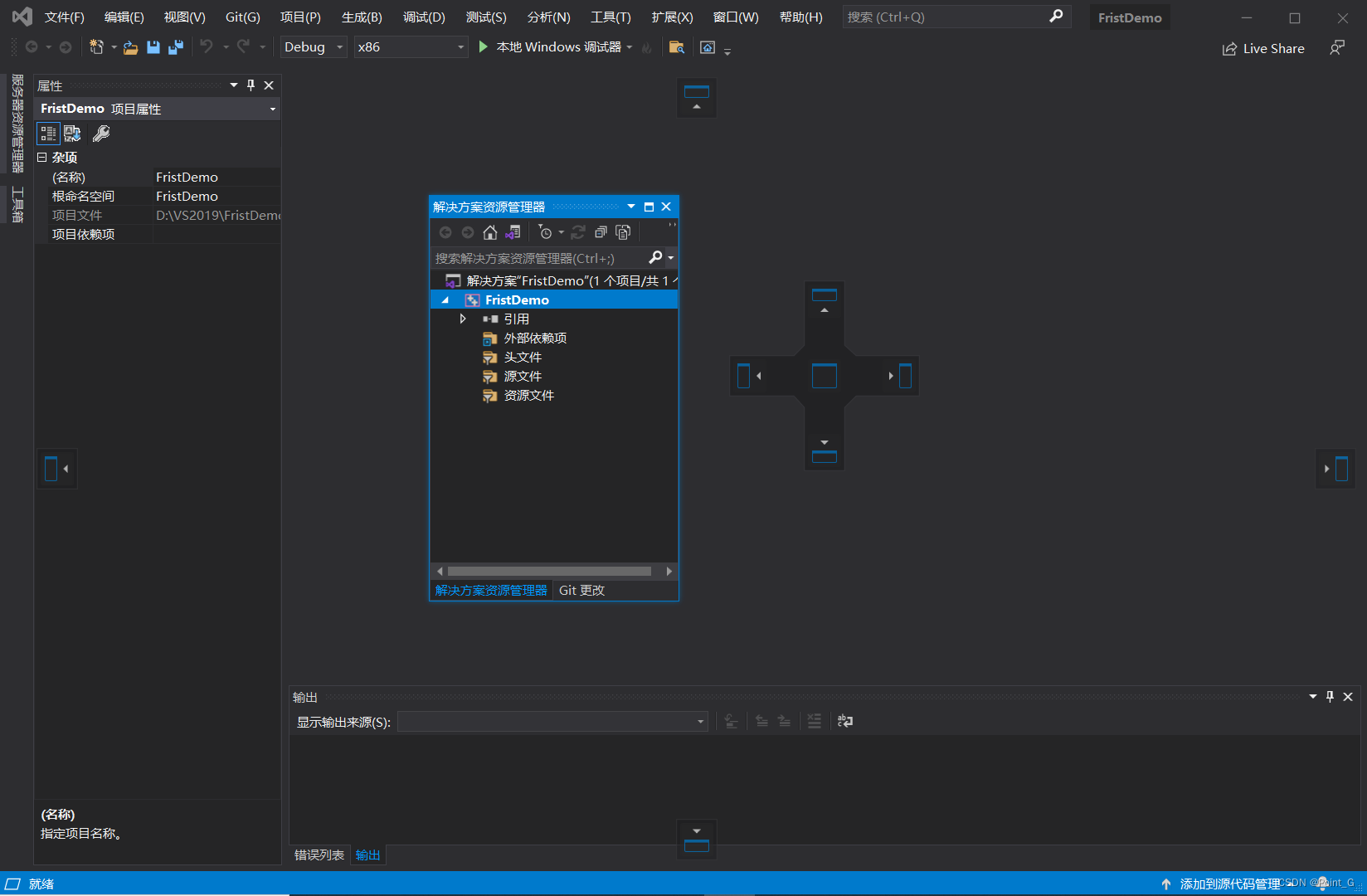
Task: Open Solution Explorer window options dropdown arrow
Action: (x=631, y=207)
